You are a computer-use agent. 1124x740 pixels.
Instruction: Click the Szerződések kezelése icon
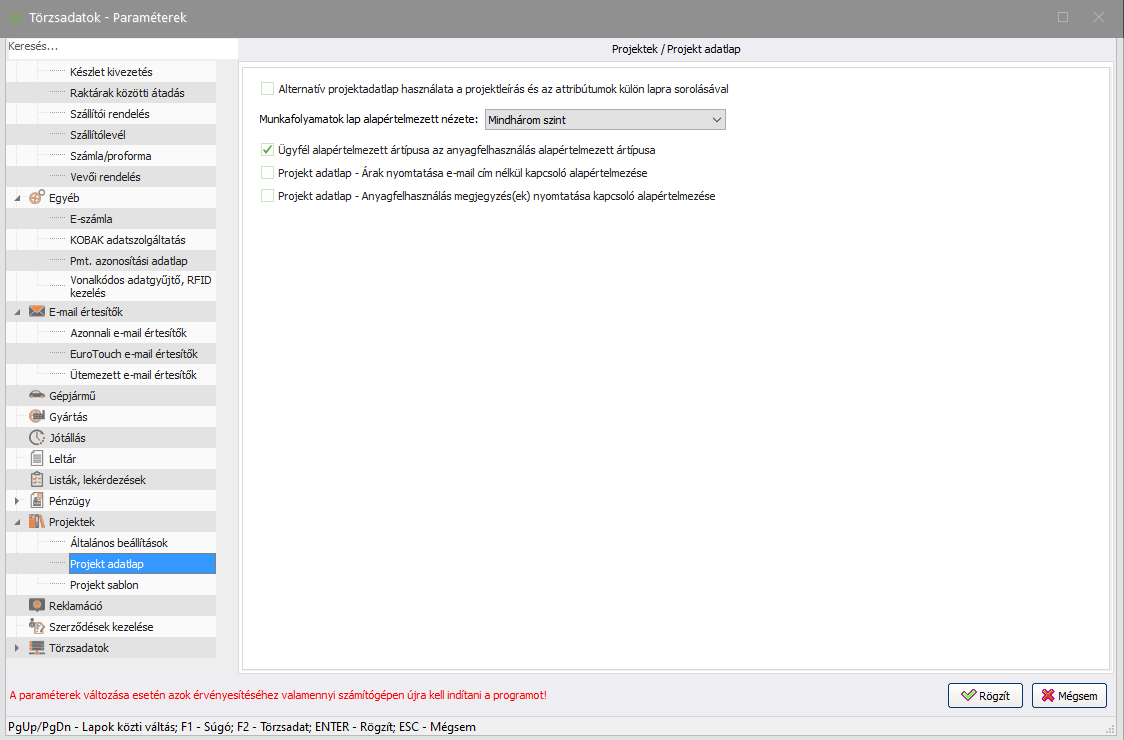click(37, 626)
